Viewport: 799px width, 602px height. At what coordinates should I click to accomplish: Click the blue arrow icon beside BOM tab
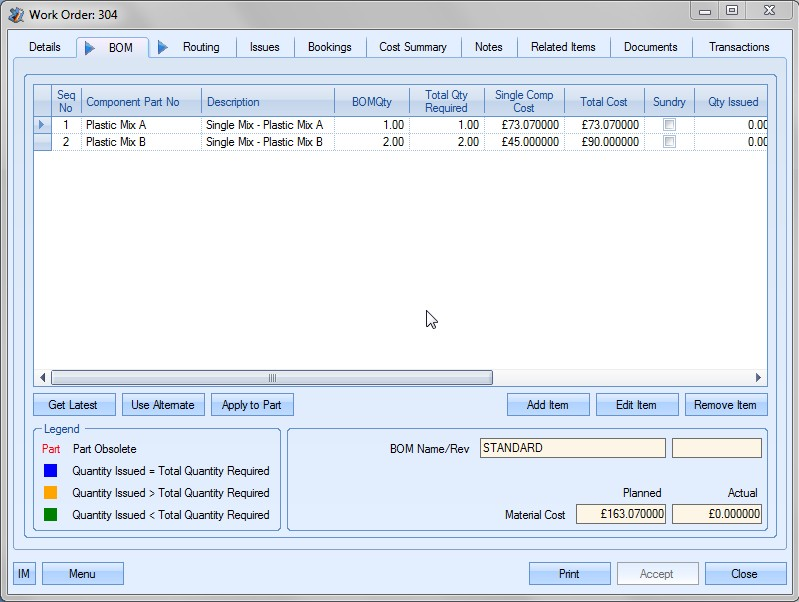(x=89, y=47)
